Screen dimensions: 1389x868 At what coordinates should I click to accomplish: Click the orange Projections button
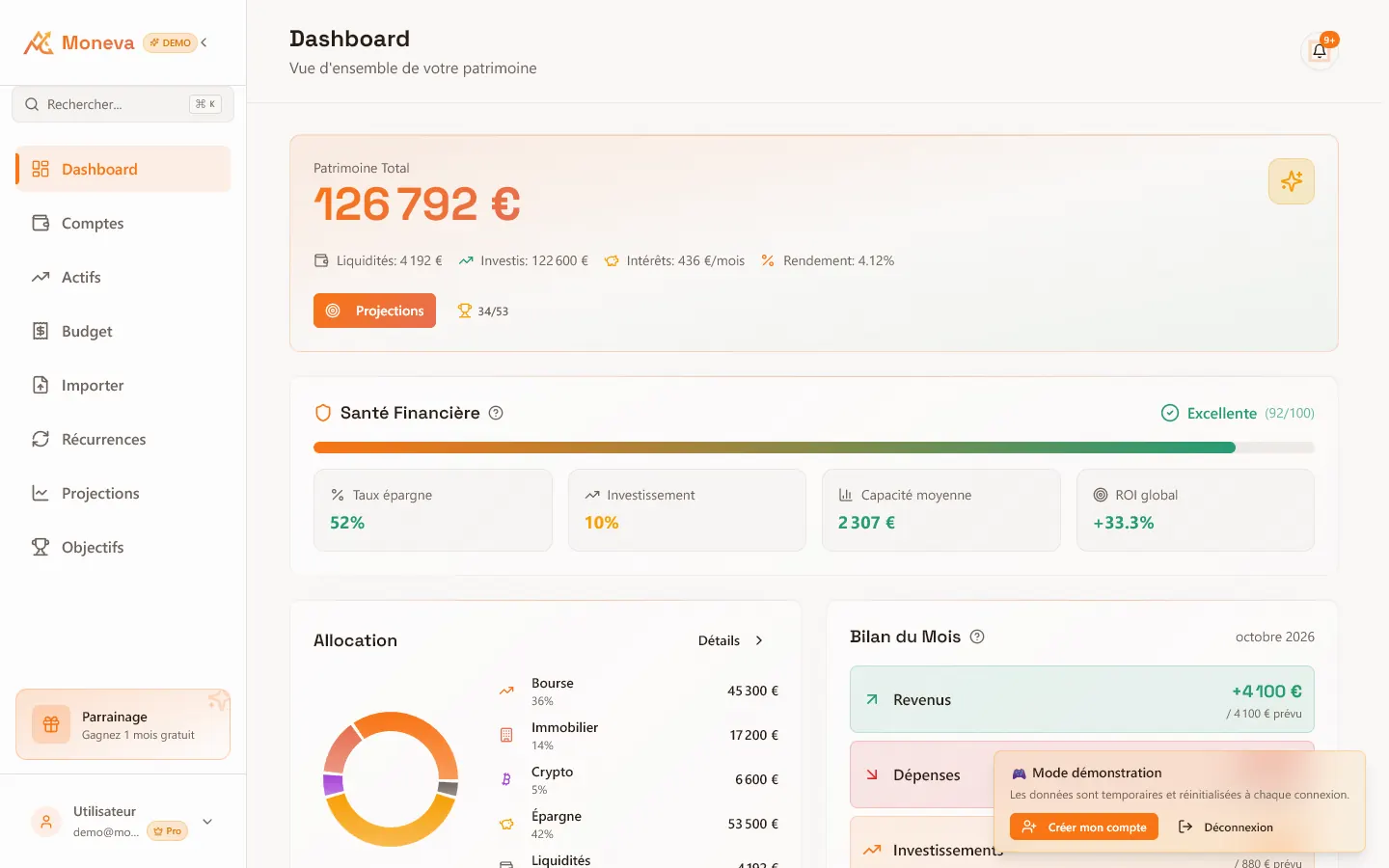(x=374, y=311)
